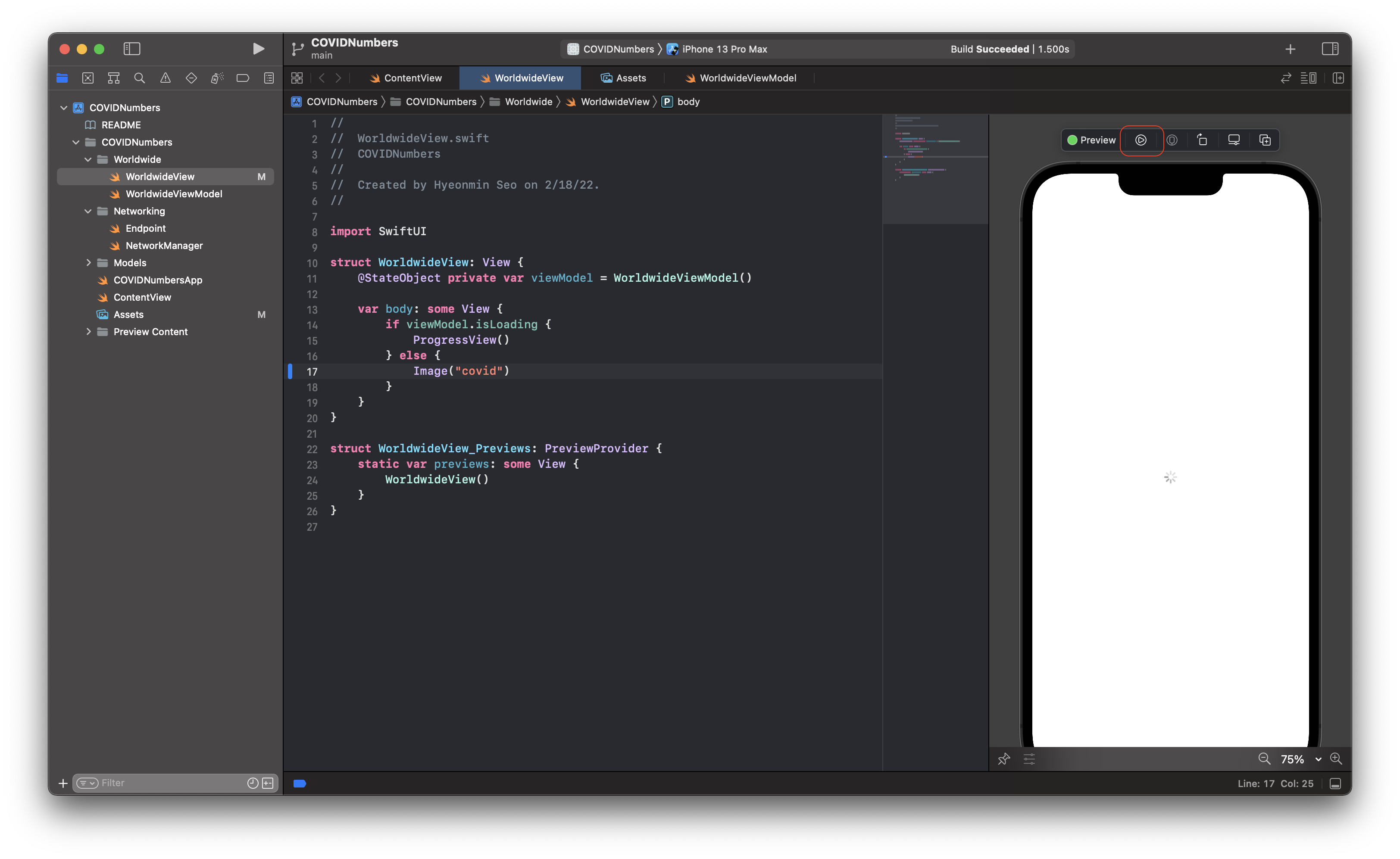Switch to the Assets tab
The image size is (1400, 859).
point(624,78)
